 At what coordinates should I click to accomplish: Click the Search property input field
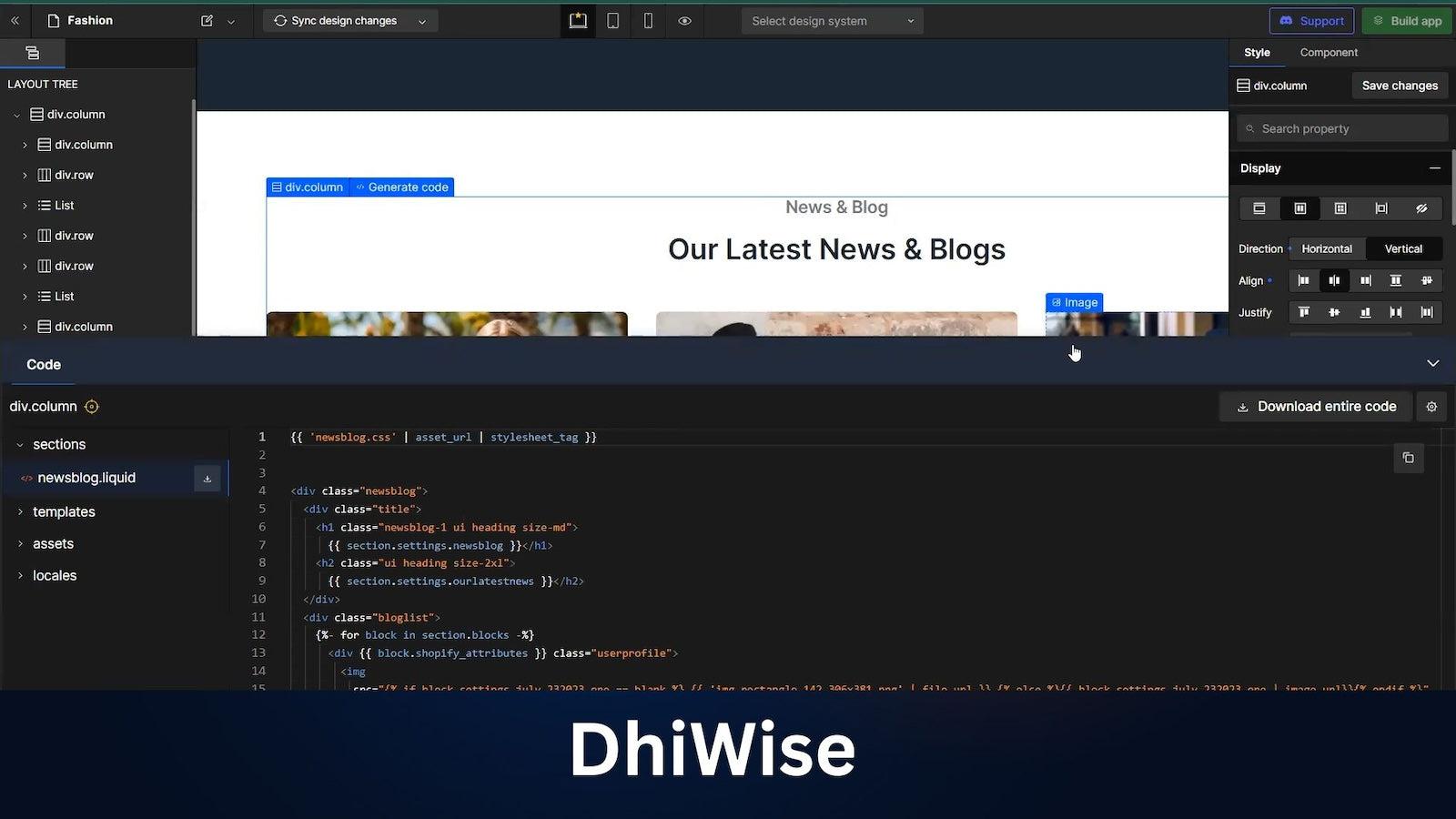tap(1341, 127)
